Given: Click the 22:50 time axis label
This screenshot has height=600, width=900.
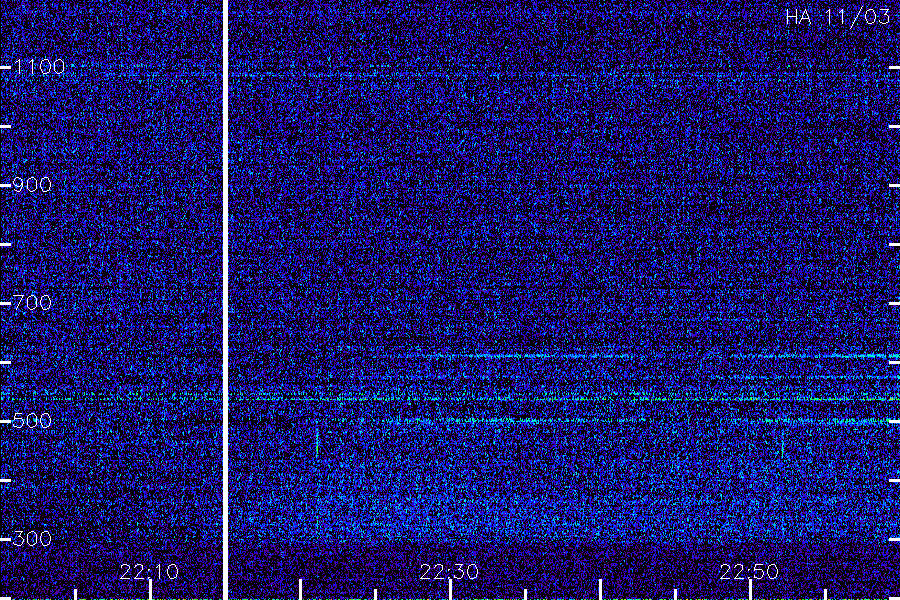Looking at the screenshot, I should 749,572.
